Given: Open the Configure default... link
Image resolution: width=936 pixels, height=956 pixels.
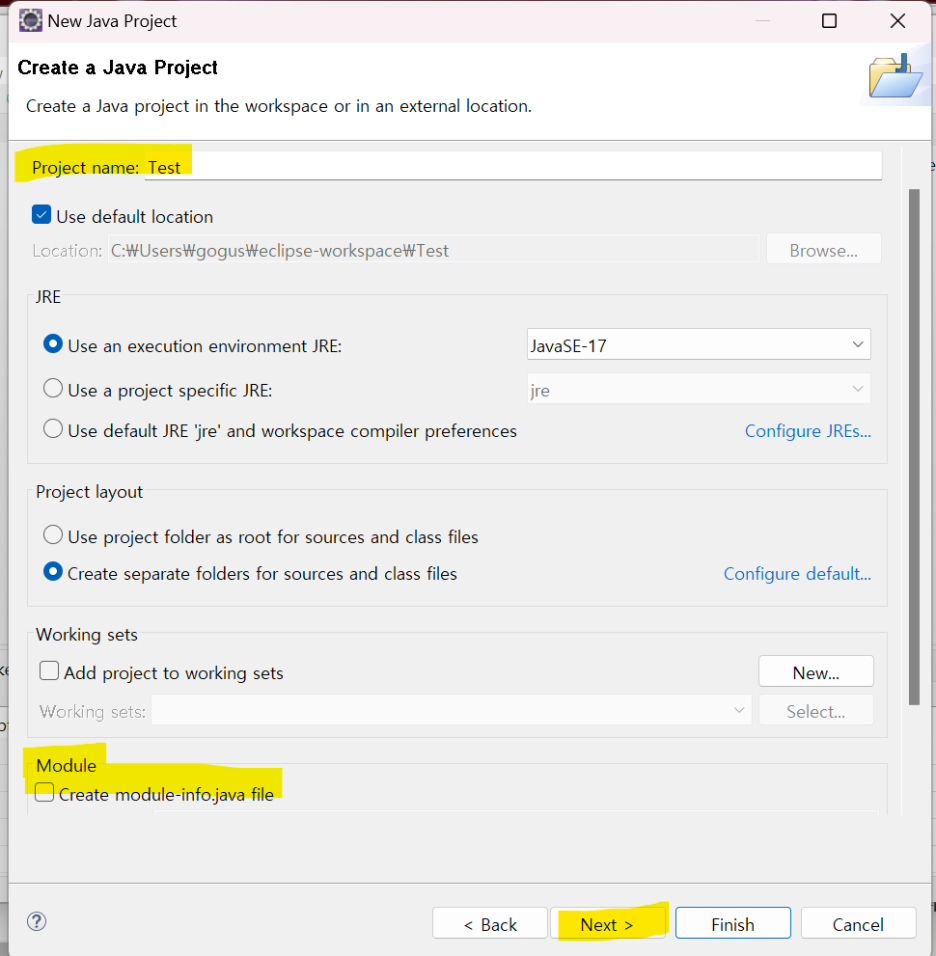Looking at the screenshot, I should 798,573.
